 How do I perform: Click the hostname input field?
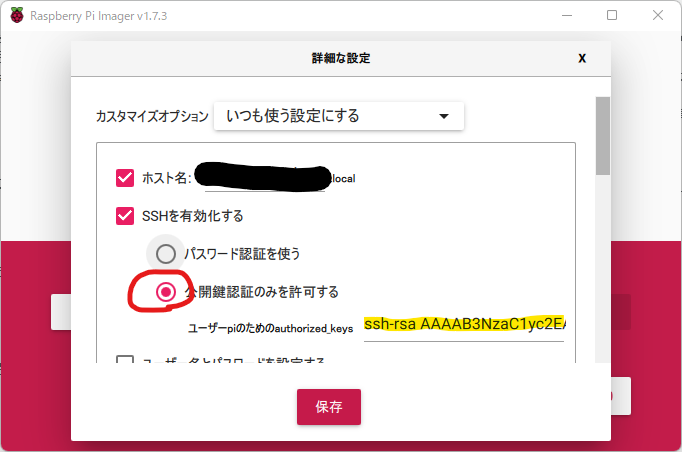tap(264, 178)
